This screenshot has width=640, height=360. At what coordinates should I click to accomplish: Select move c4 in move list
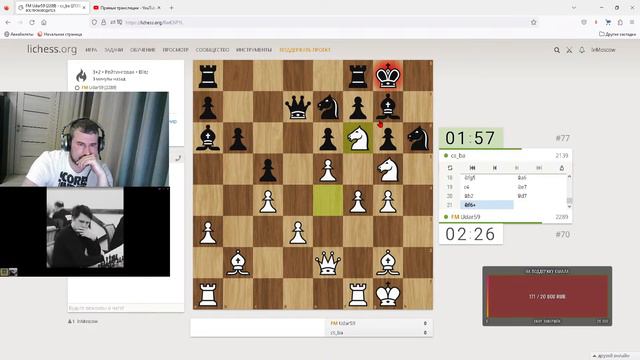point(467,187)
